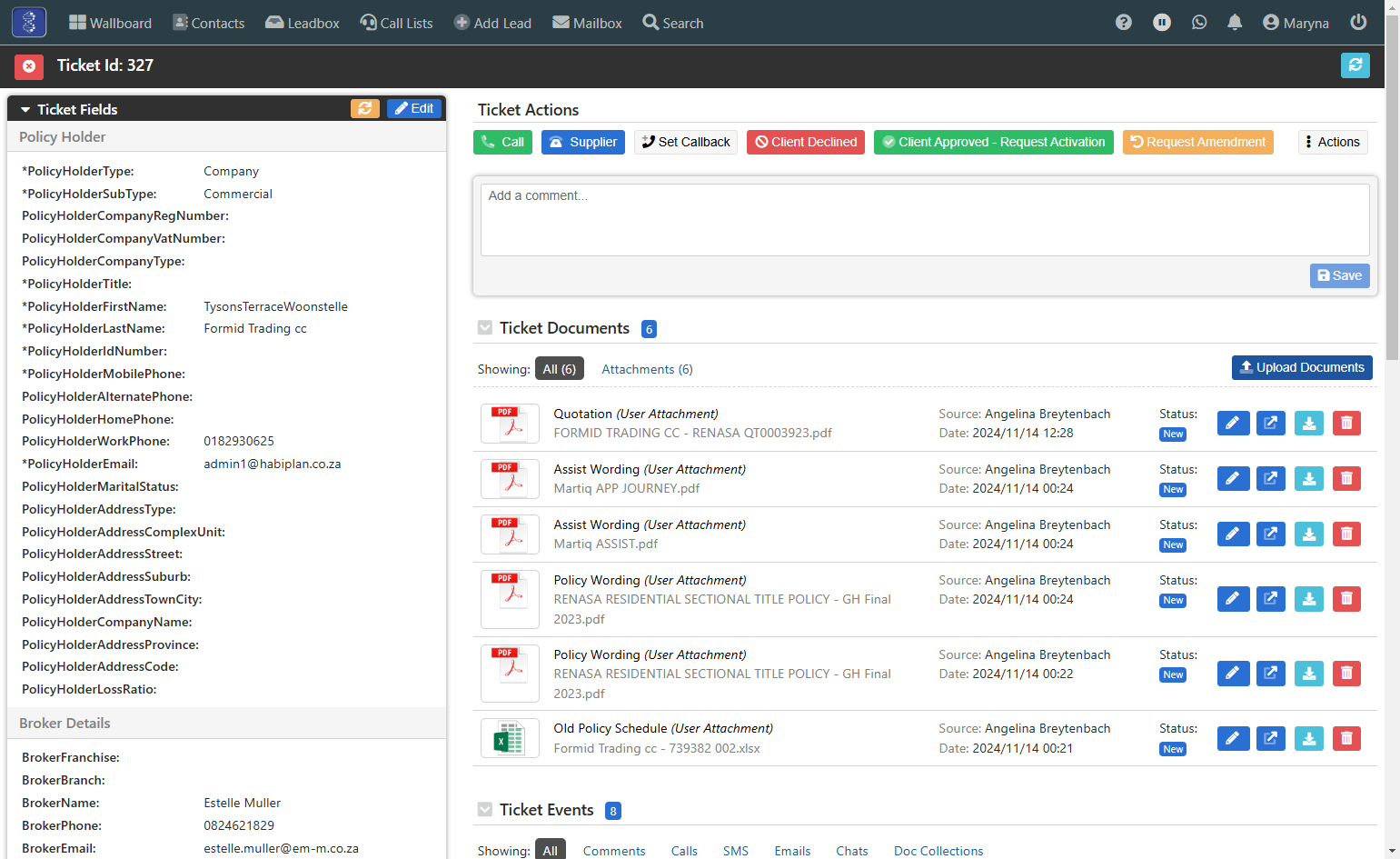Refresh ticket using teal refresh icon
This screenshot has height=859, width=1400.
1355,65
